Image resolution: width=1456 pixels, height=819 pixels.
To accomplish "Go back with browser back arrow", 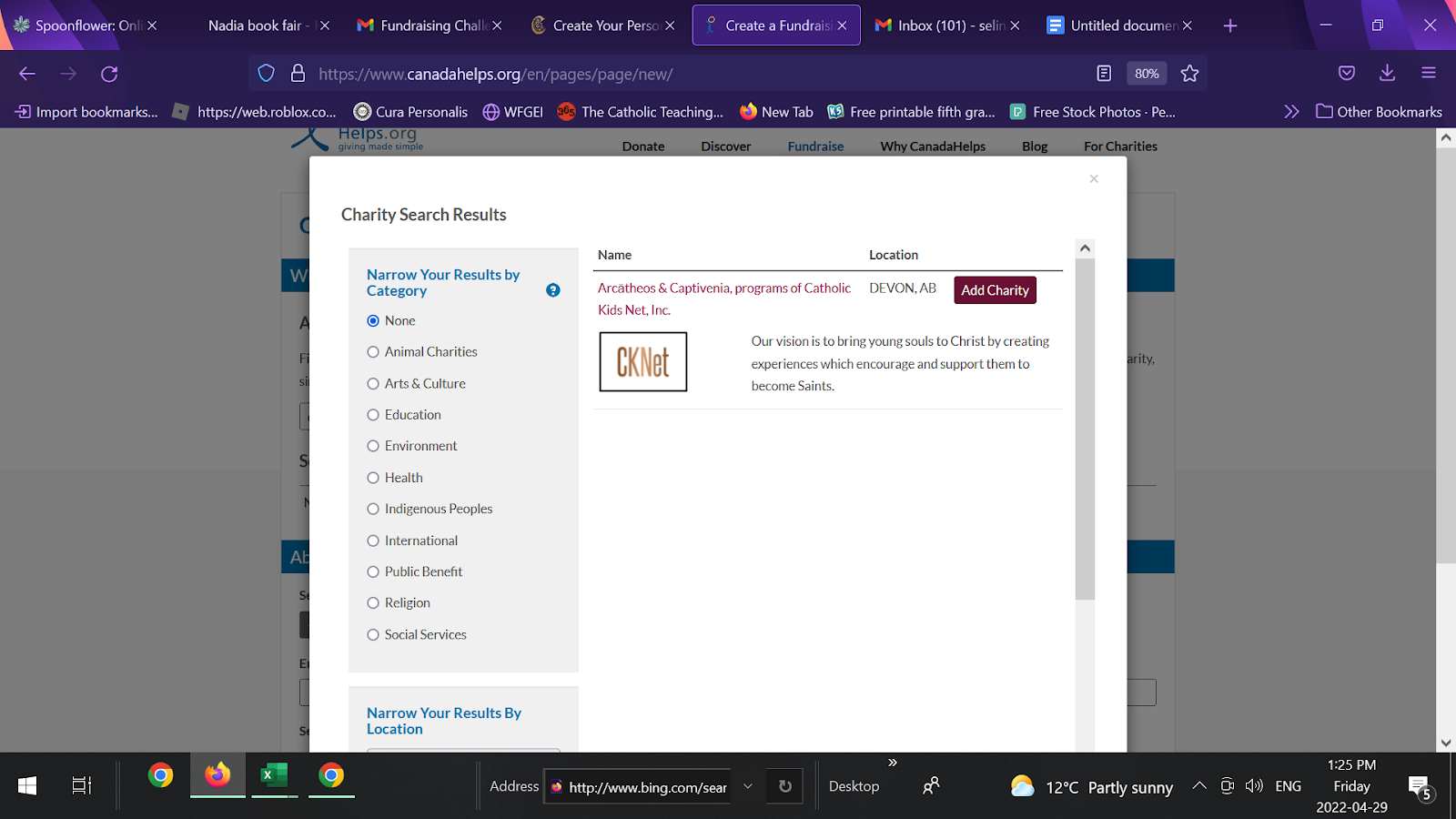I will click(x=27, y=74).
